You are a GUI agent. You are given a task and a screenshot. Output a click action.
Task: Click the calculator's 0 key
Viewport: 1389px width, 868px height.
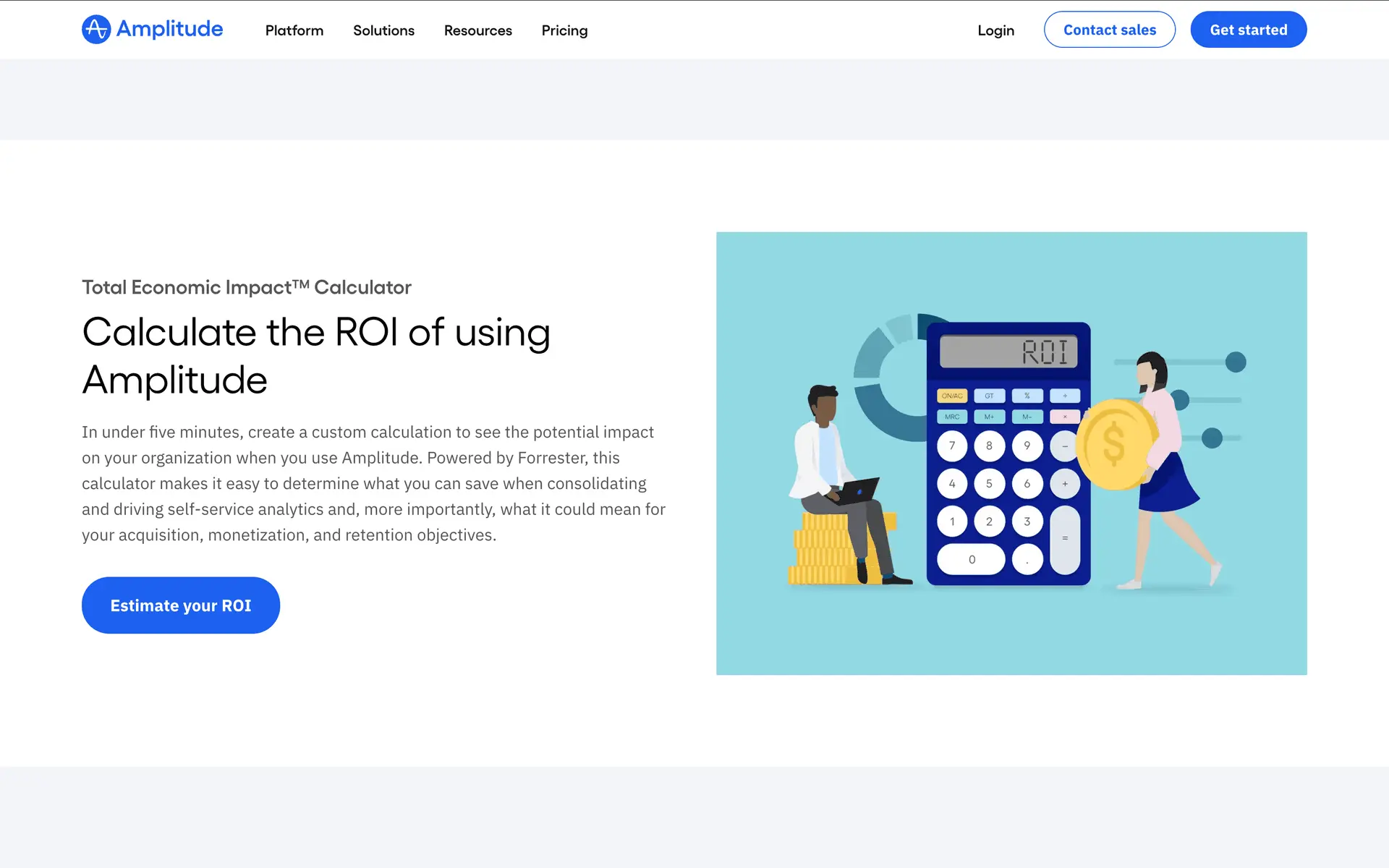tap(971, 559)
